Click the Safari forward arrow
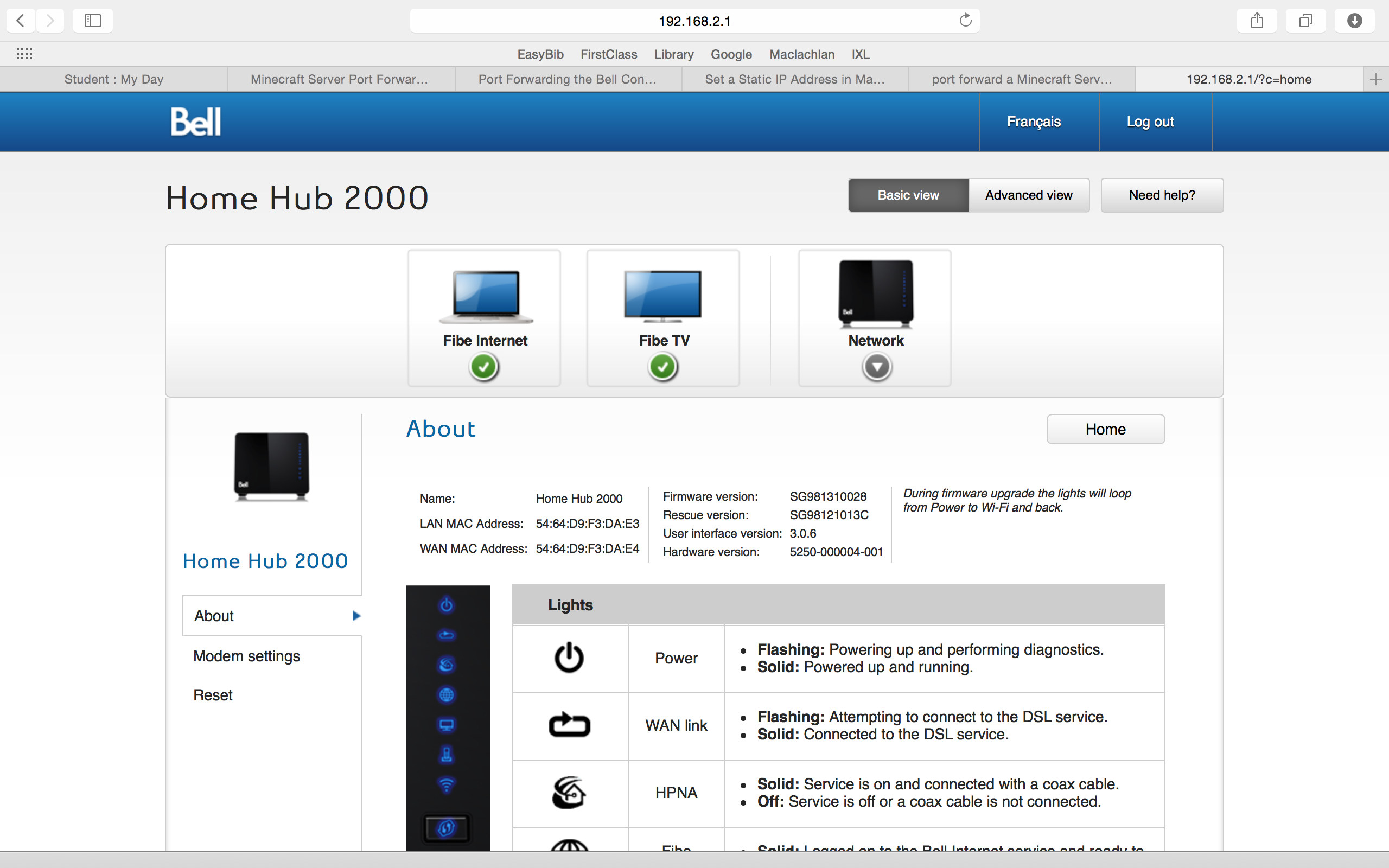 point(50,21)
